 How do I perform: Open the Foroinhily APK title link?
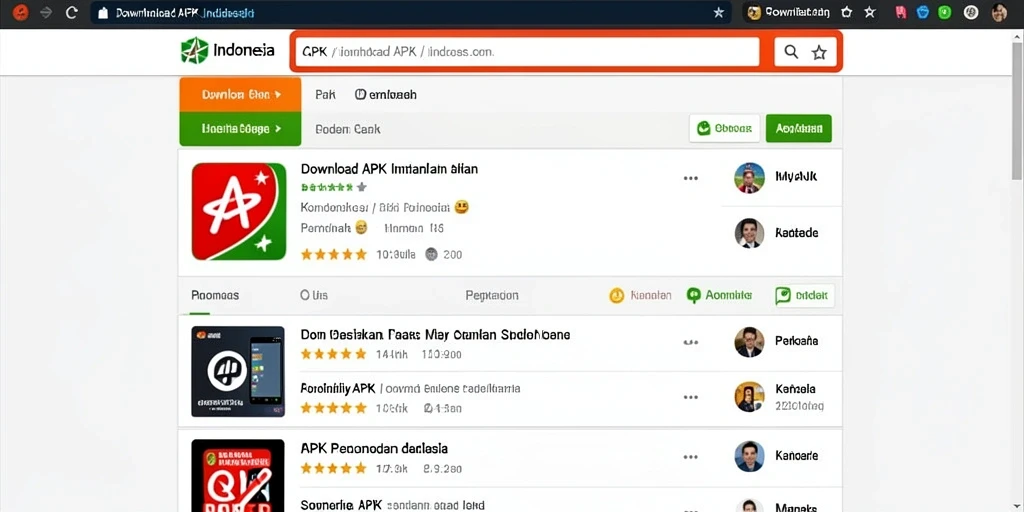pos(338,389)
